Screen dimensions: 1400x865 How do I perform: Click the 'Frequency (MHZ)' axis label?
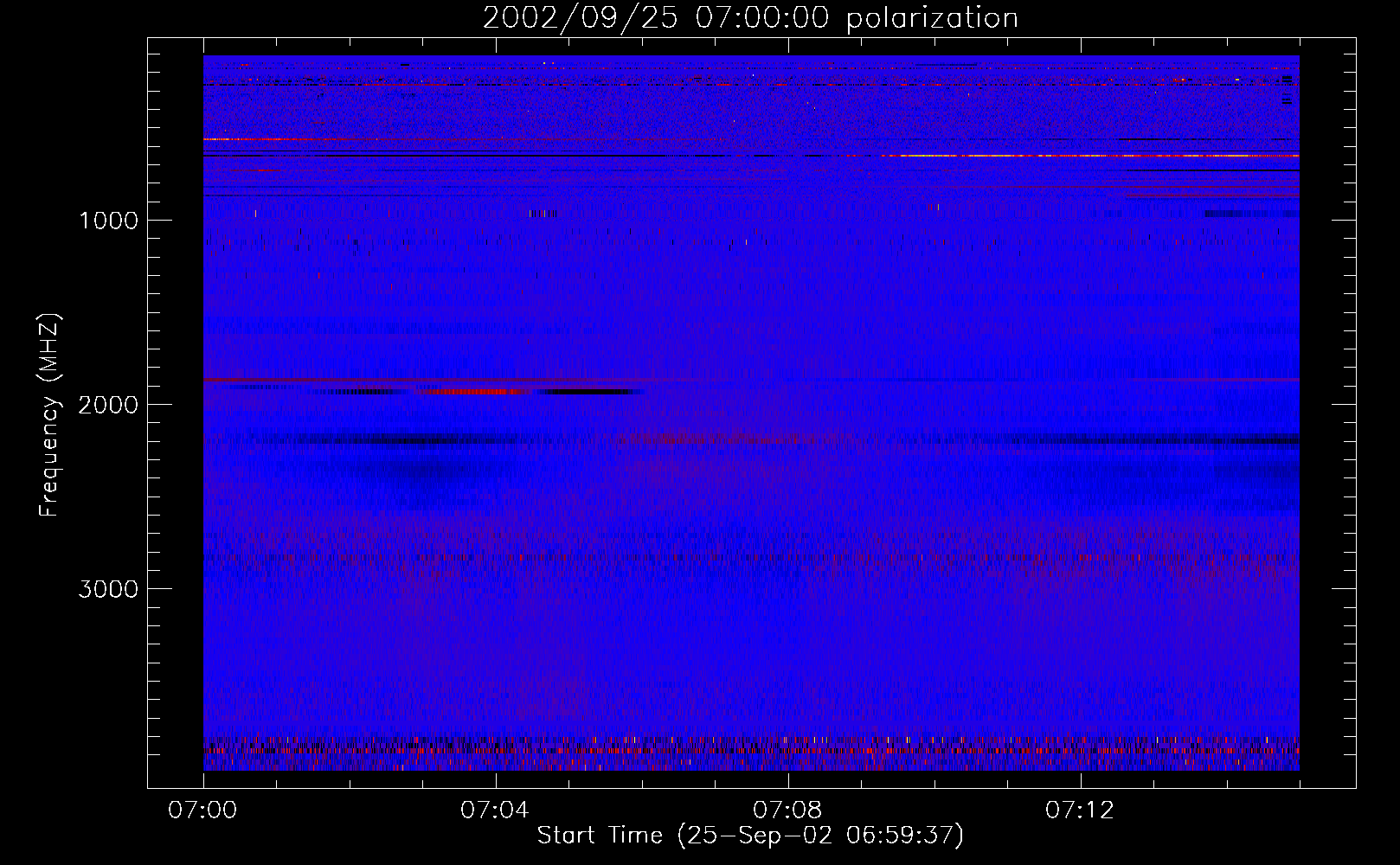49,415
